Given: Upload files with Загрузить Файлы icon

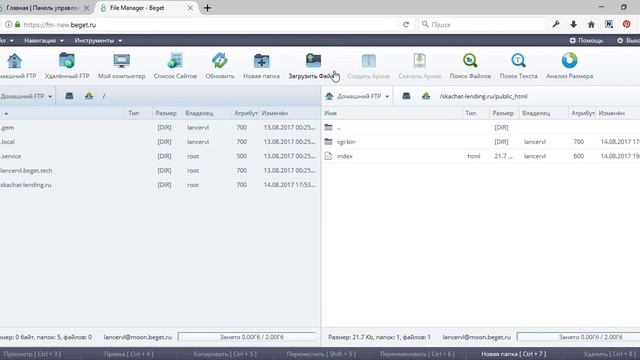Looking at the screenshot, I should coord(313,61).
